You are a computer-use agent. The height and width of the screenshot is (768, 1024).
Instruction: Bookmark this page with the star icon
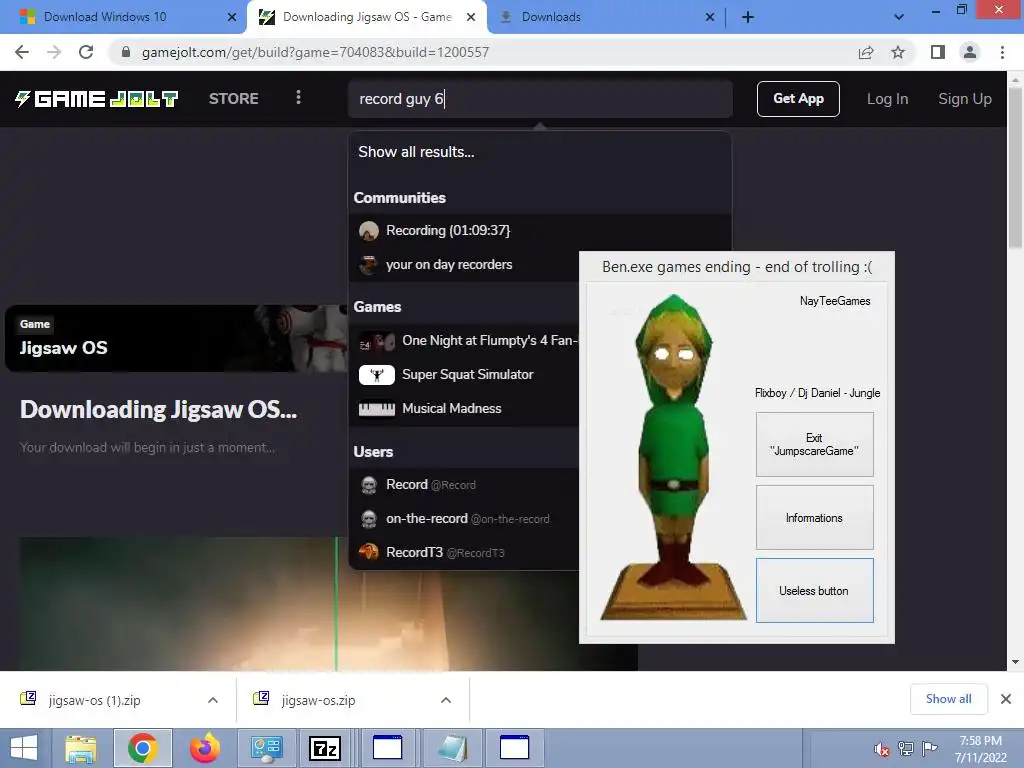898,52
